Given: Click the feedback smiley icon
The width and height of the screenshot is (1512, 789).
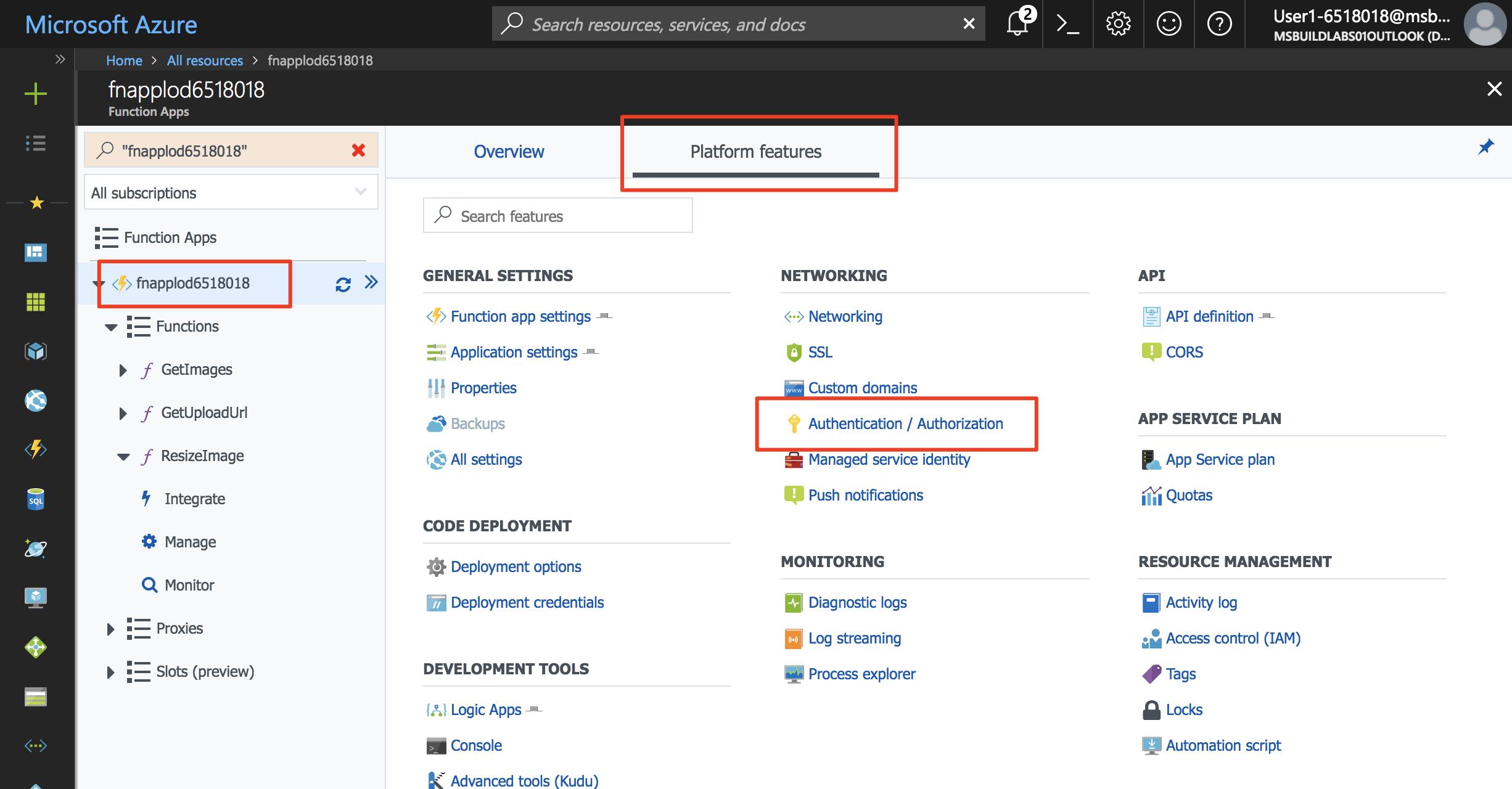Looking at the screenshot, I should pos(1169,24).
